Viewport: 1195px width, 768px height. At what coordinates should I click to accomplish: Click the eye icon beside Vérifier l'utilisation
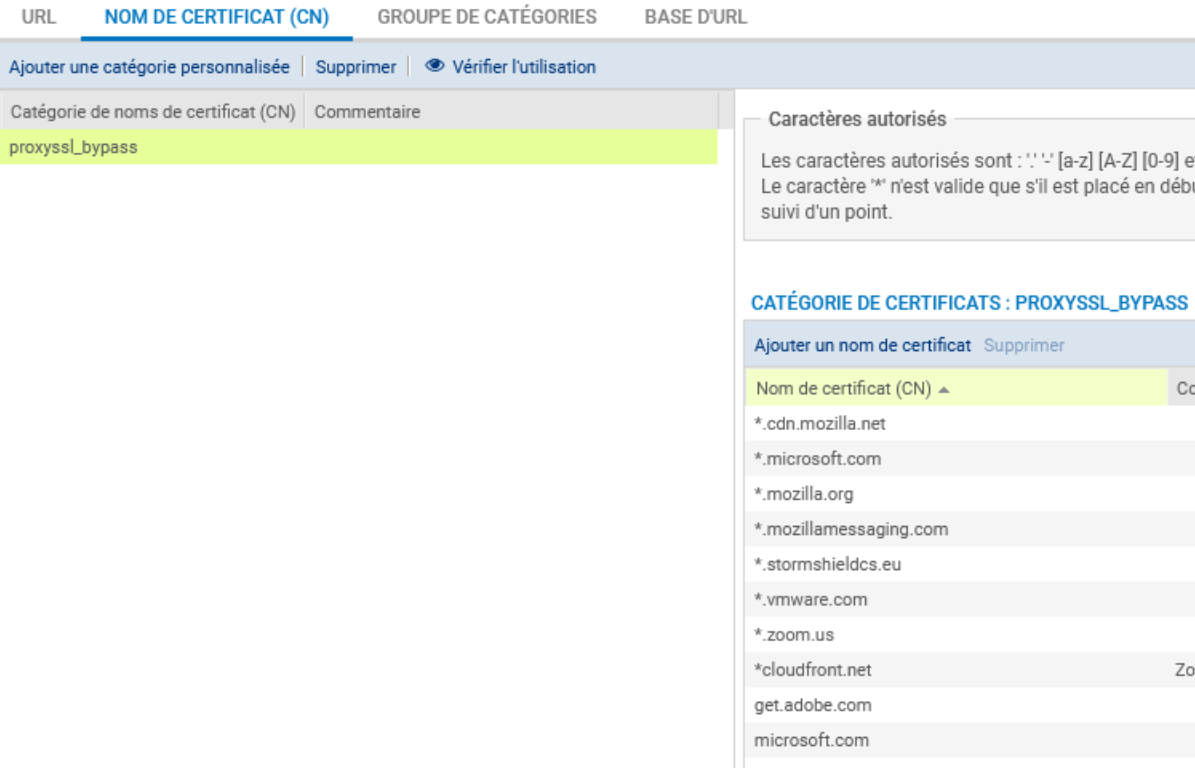click(x=434, y=67)
